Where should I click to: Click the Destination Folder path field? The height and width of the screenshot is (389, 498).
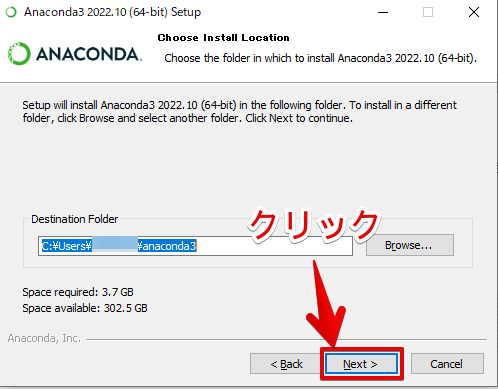[x=195, y=246]
